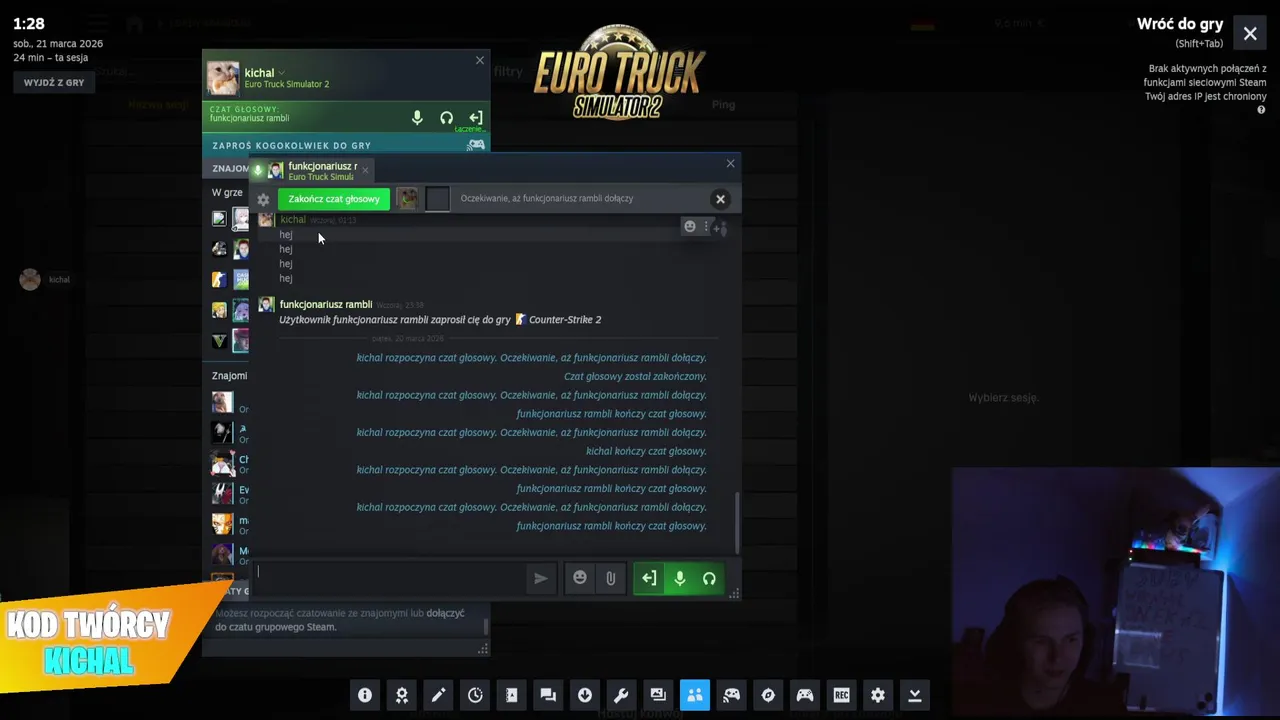Close the funkcjonariusz rambli chat tab
Viewport: 1280px width, 720px height.
[365, 170]
